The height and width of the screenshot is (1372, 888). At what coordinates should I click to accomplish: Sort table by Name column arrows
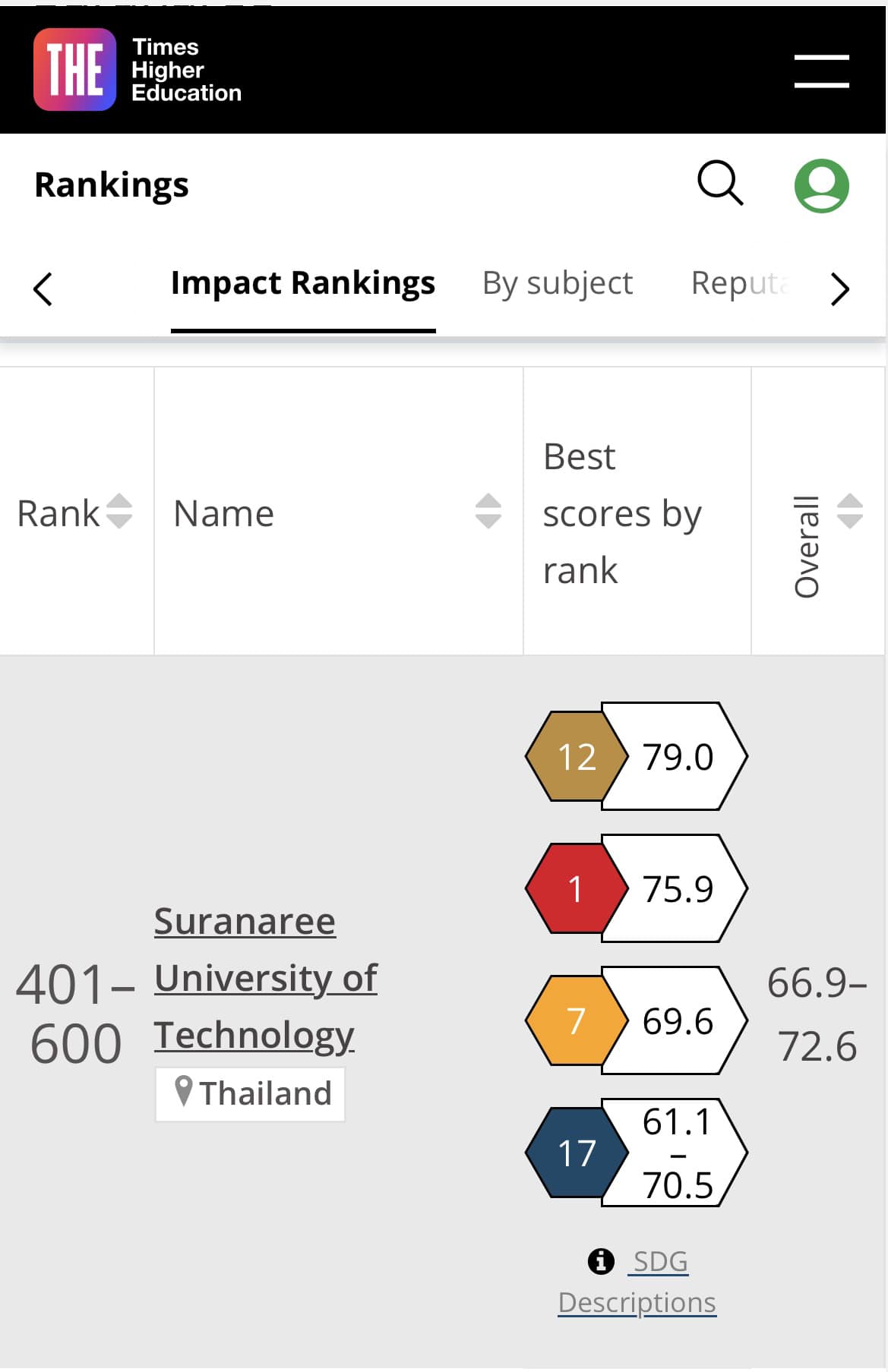coord(488,511)
